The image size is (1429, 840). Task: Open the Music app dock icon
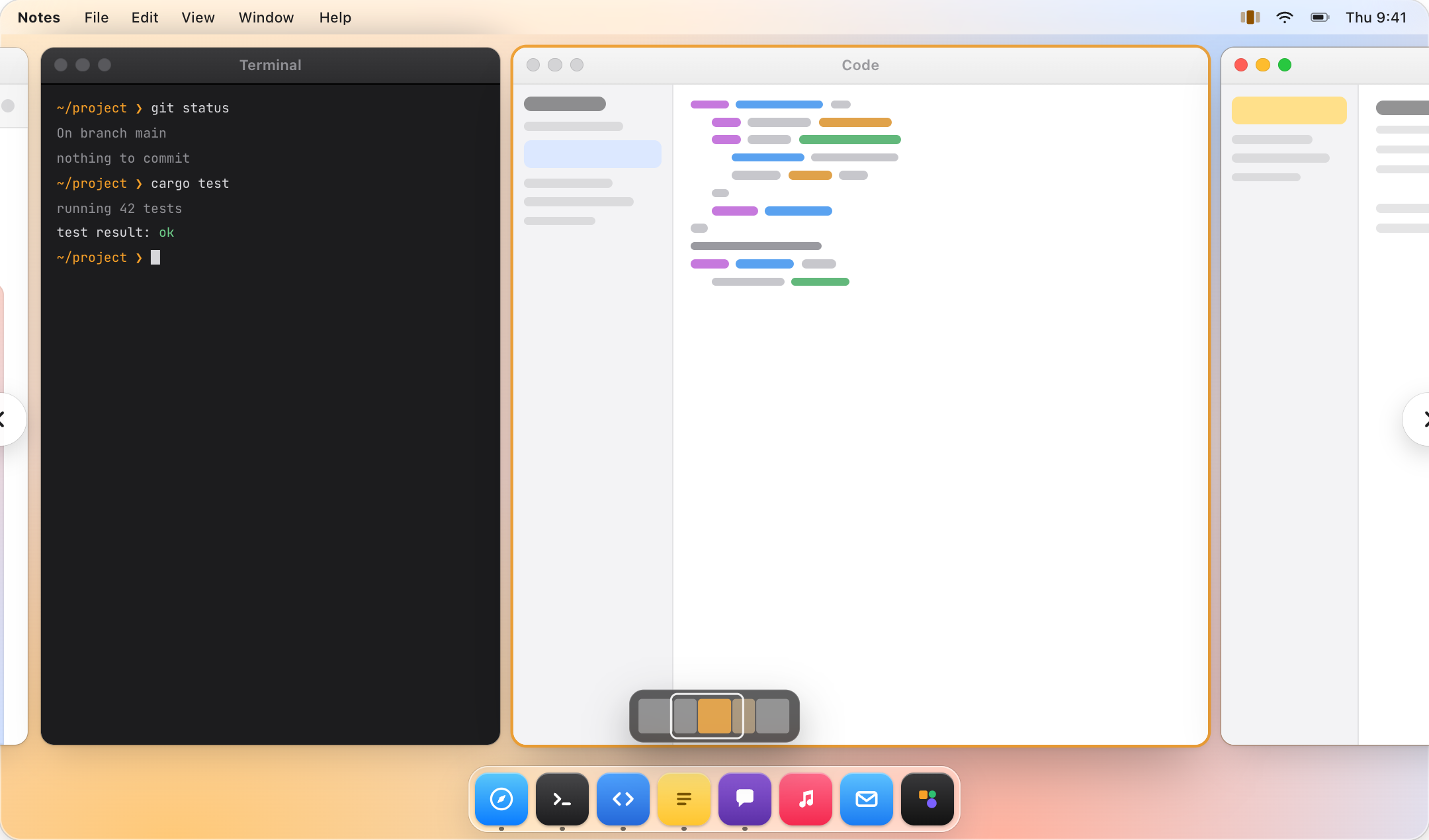805,799
